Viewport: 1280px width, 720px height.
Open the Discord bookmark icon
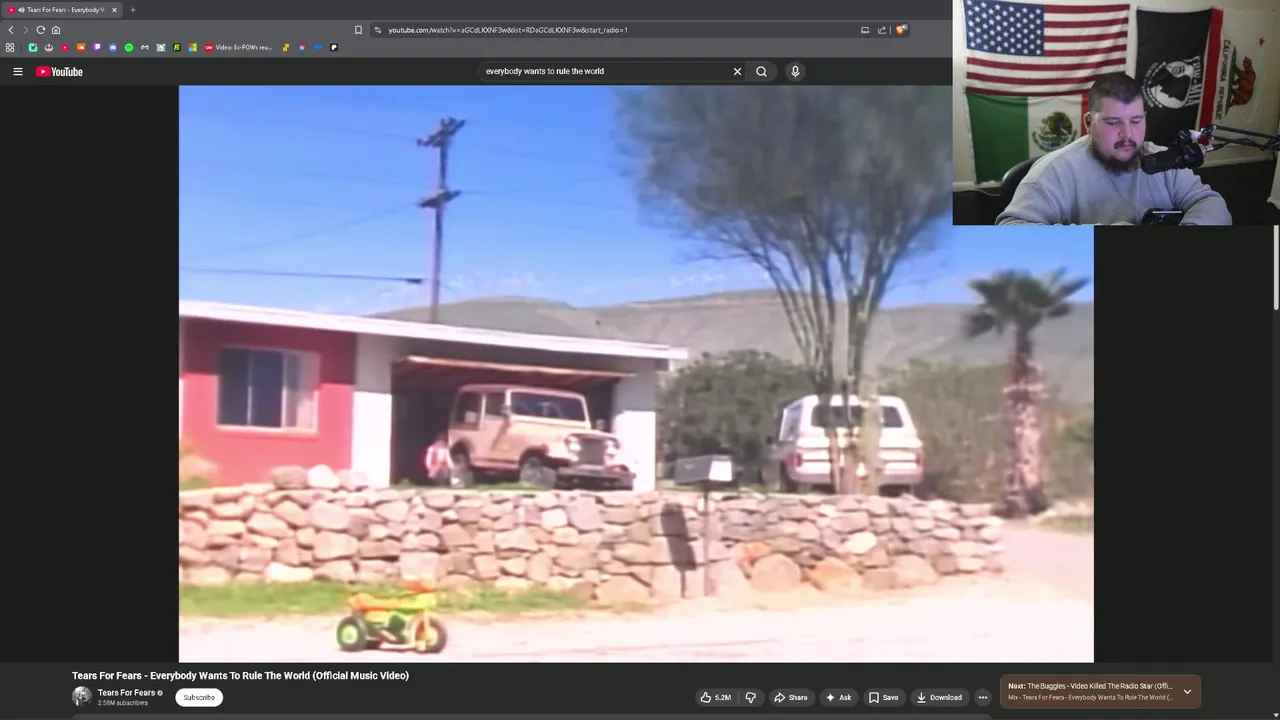pos(113,47)
